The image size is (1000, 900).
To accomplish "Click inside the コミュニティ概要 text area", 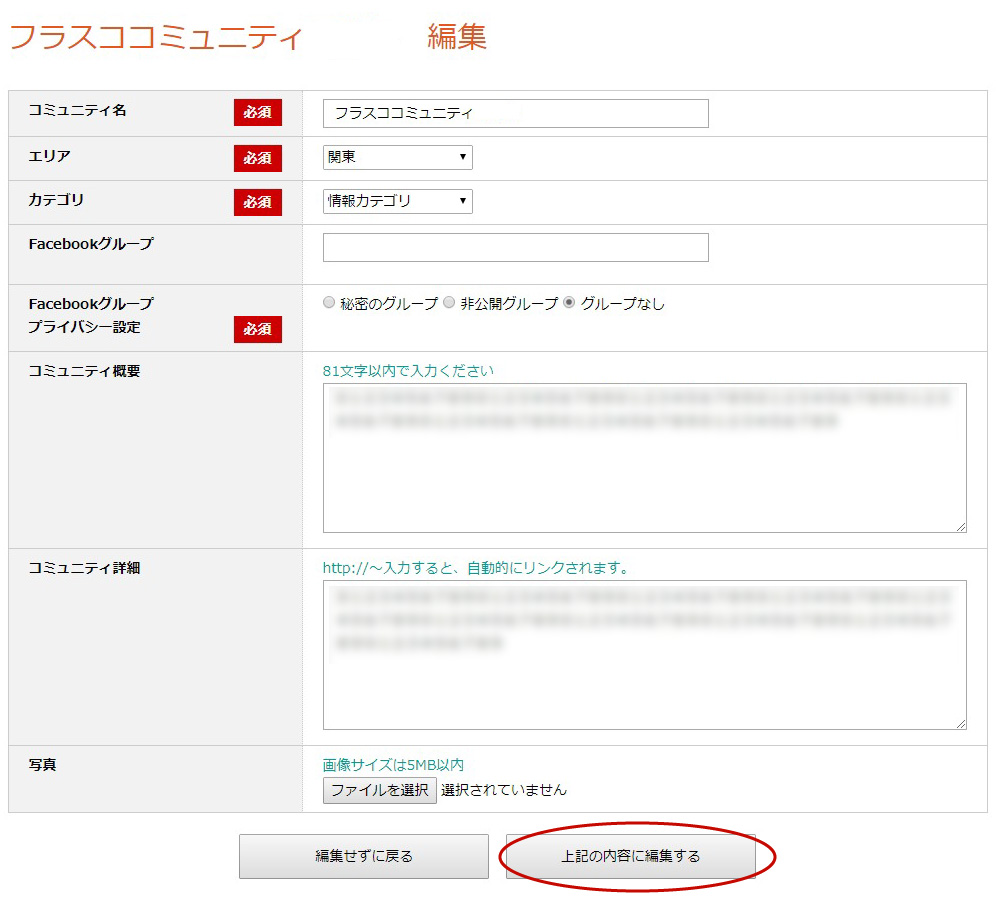I will [x=645, y=458].
